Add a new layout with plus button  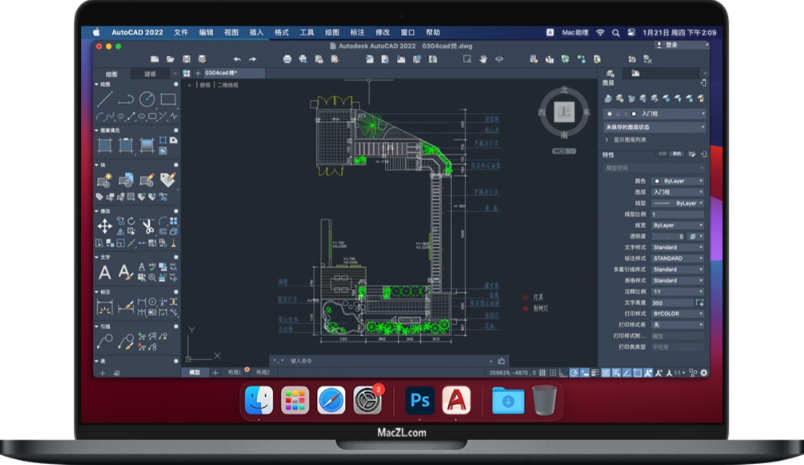[x=215, y=372]
